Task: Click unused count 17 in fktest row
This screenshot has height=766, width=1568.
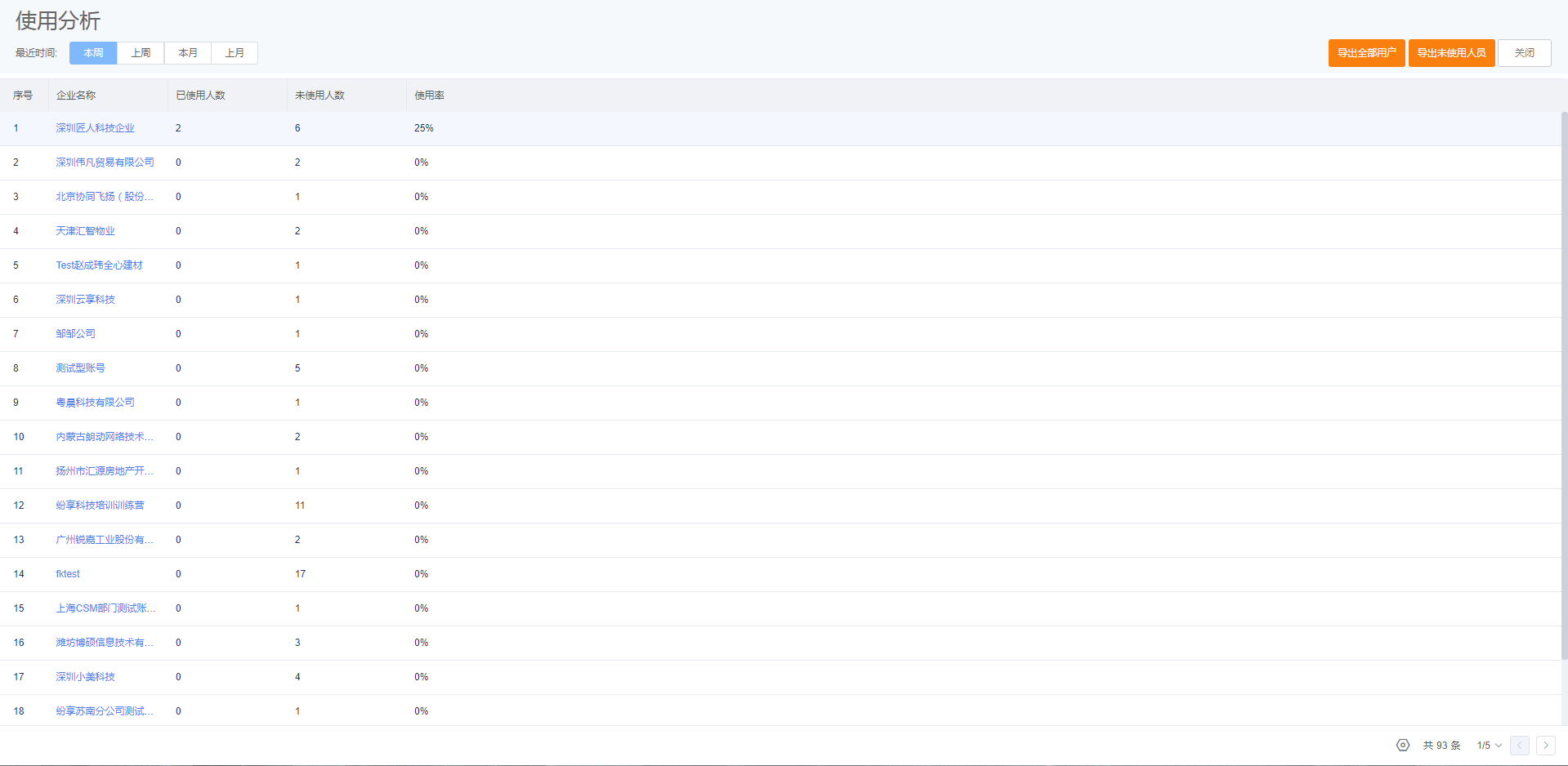Action: click(x=300, y=574)
